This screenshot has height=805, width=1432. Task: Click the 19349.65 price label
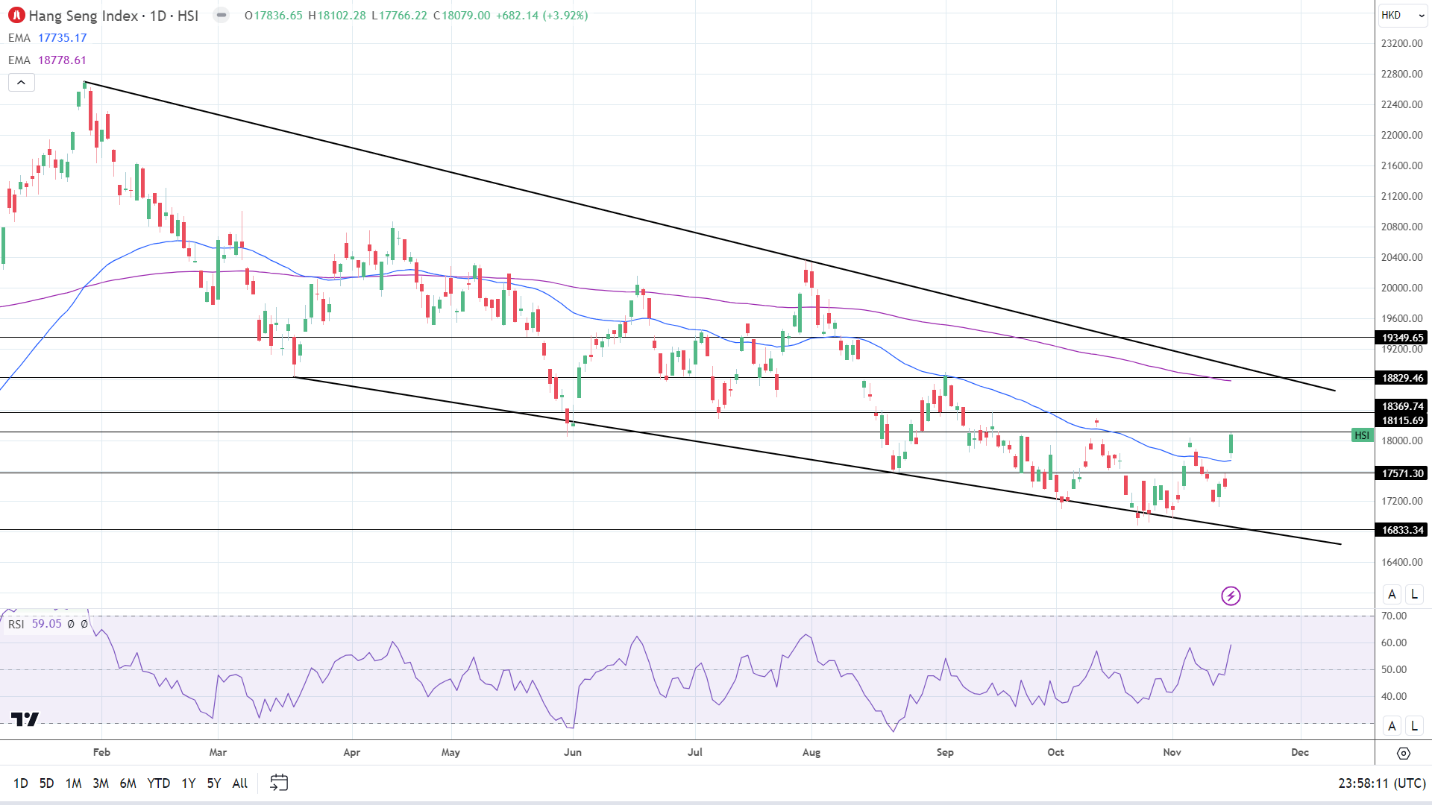[x=1402, y=338]
